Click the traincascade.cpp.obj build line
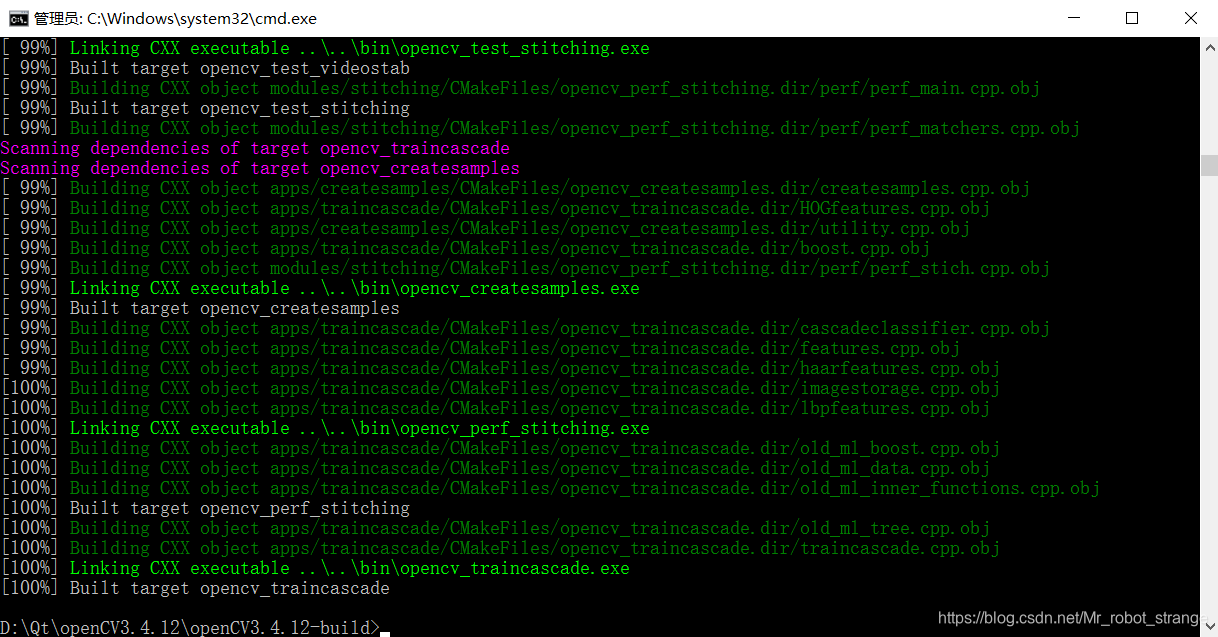The height and width of the screenshot is (637, 1218). [x=500, y=548]
